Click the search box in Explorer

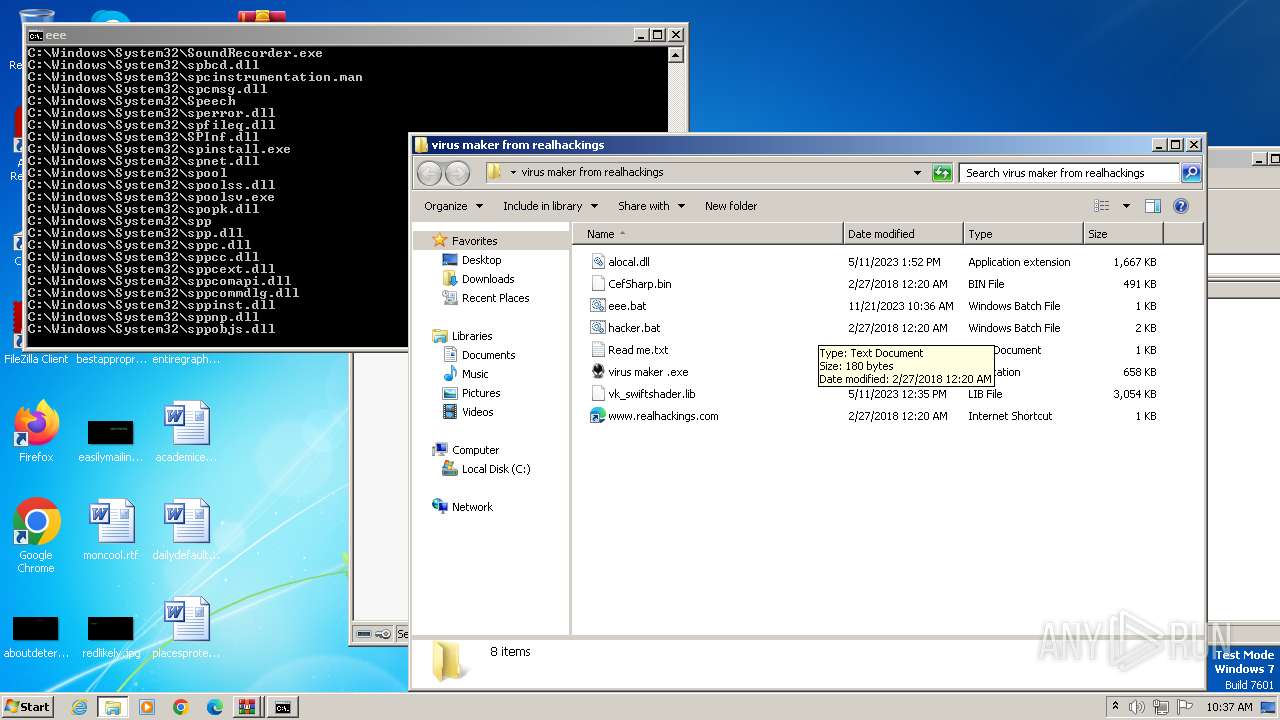[1069, 173]
